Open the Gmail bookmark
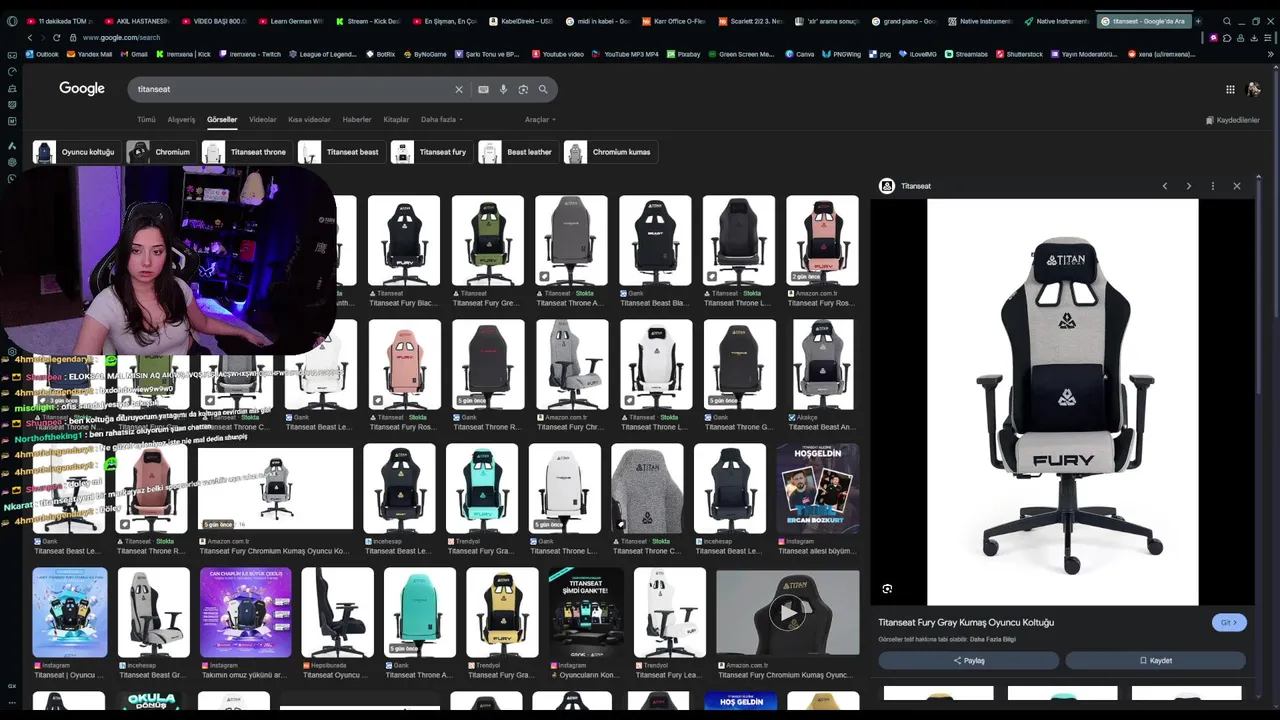Image resolution: width=1280 pixels, height=720 pixels. click(135, 54)
